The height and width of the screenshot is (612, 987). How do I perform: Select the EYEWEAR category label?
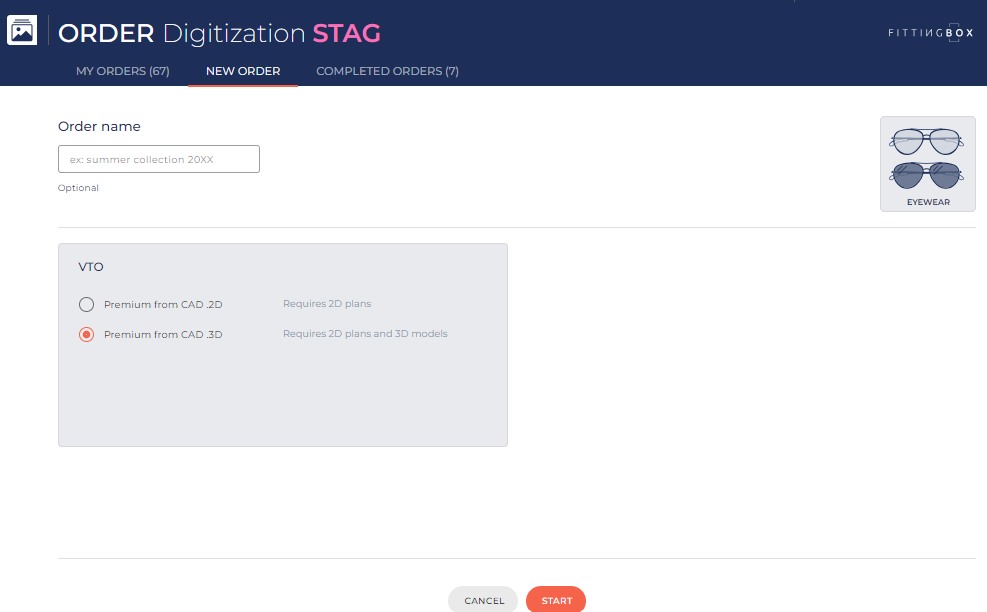(927, 202)
